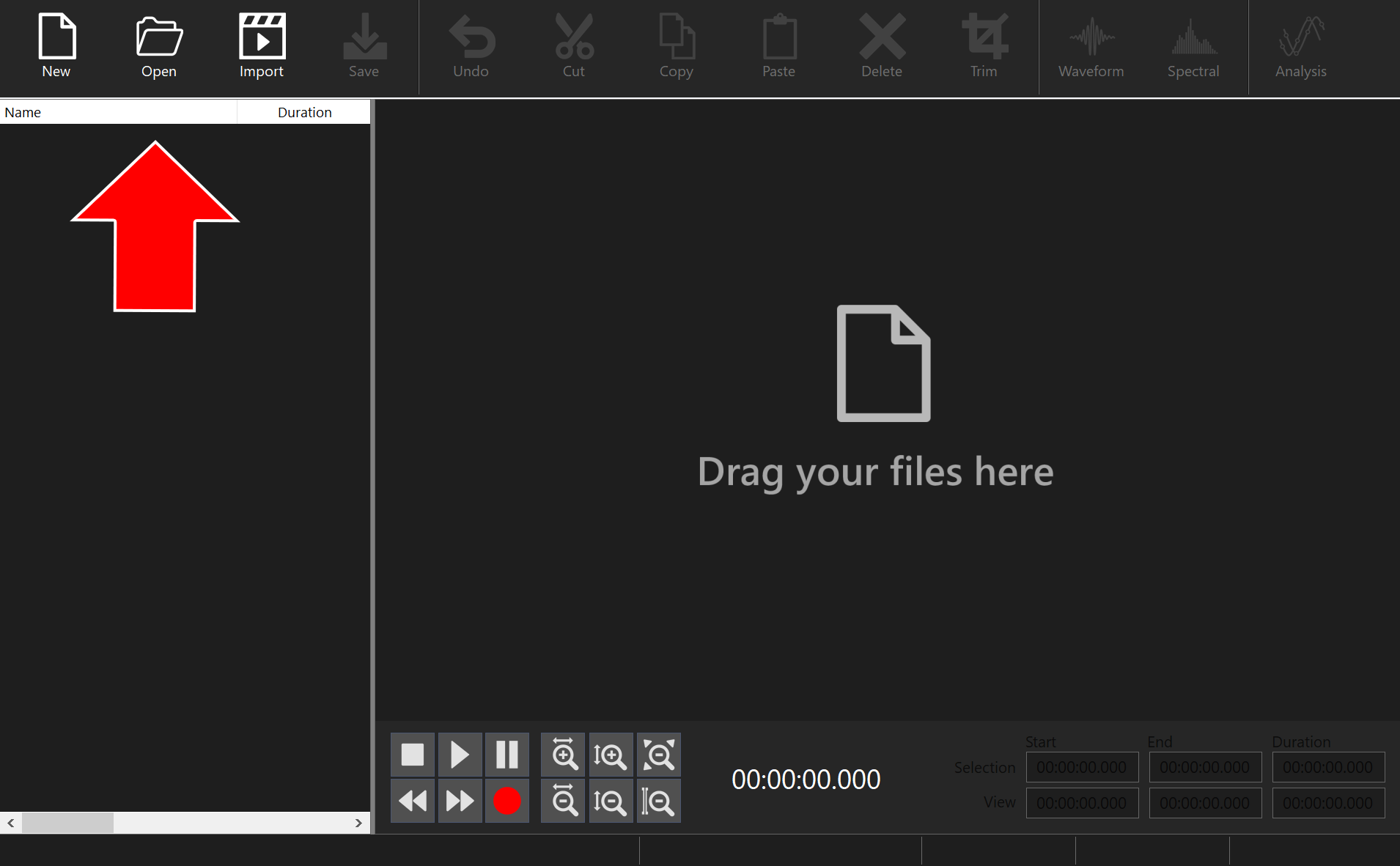The width and height of the screenshot is (1400, 866).
Task: Start recording with the red circle
Action: tap(506, 801)
